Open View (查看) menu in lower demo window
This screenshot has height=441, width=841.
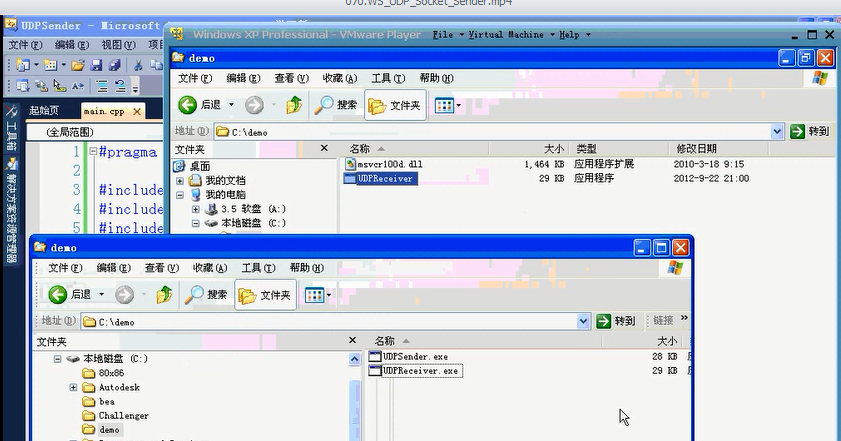(161, 268)
